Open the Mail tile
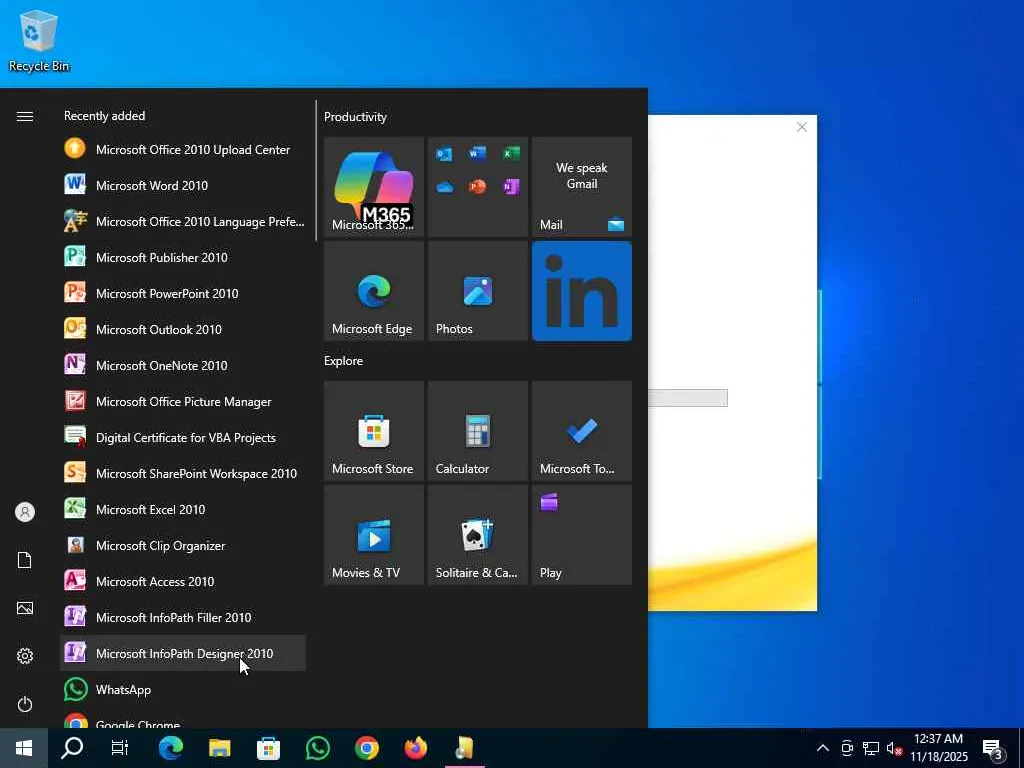 pos(582,187)
